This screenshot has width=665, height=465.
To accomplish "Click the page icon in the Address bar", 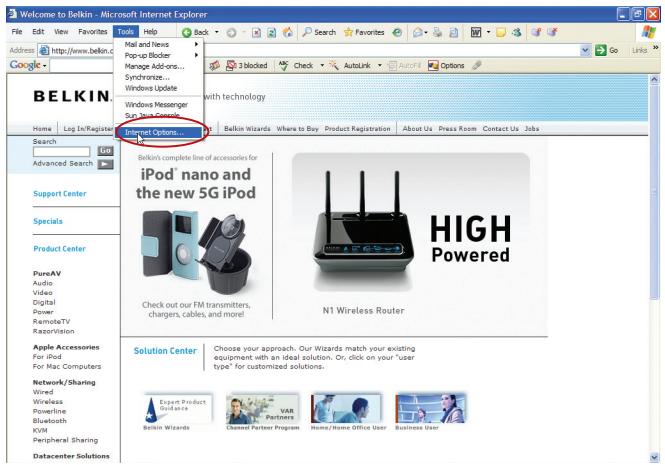I will (x=44, y=50).
